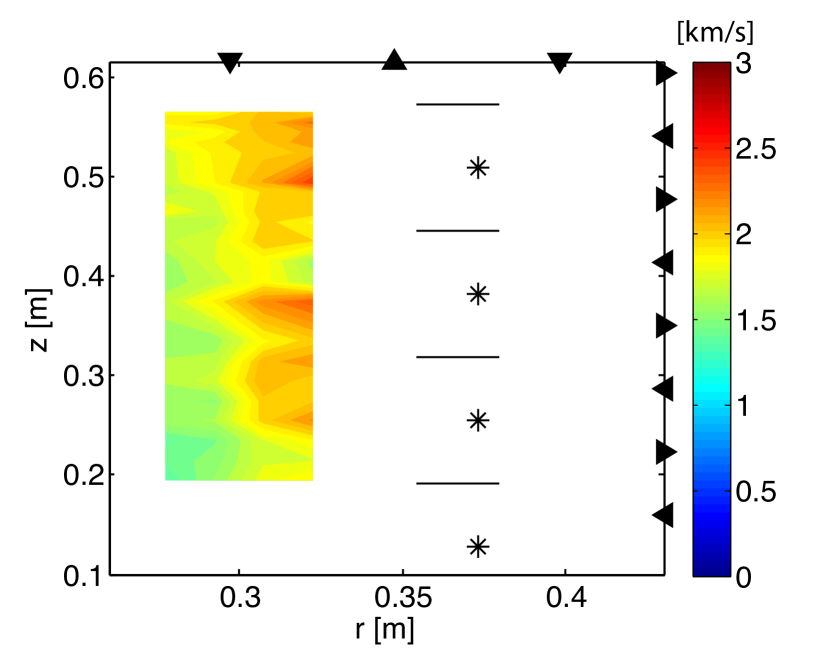The image size is (830, 653).
Task: Click the r-axis tick label "0.3"
Action: tap(240, 597)
